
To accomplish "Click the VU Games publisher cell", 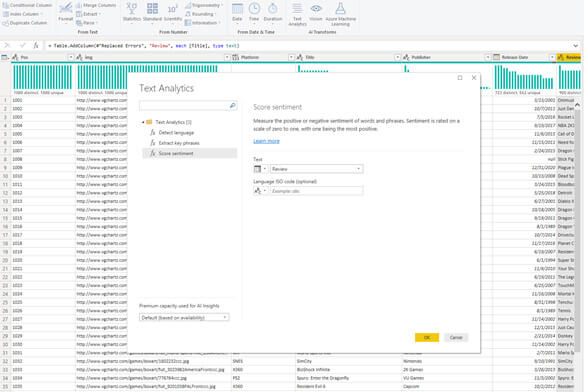I will 447,378.
